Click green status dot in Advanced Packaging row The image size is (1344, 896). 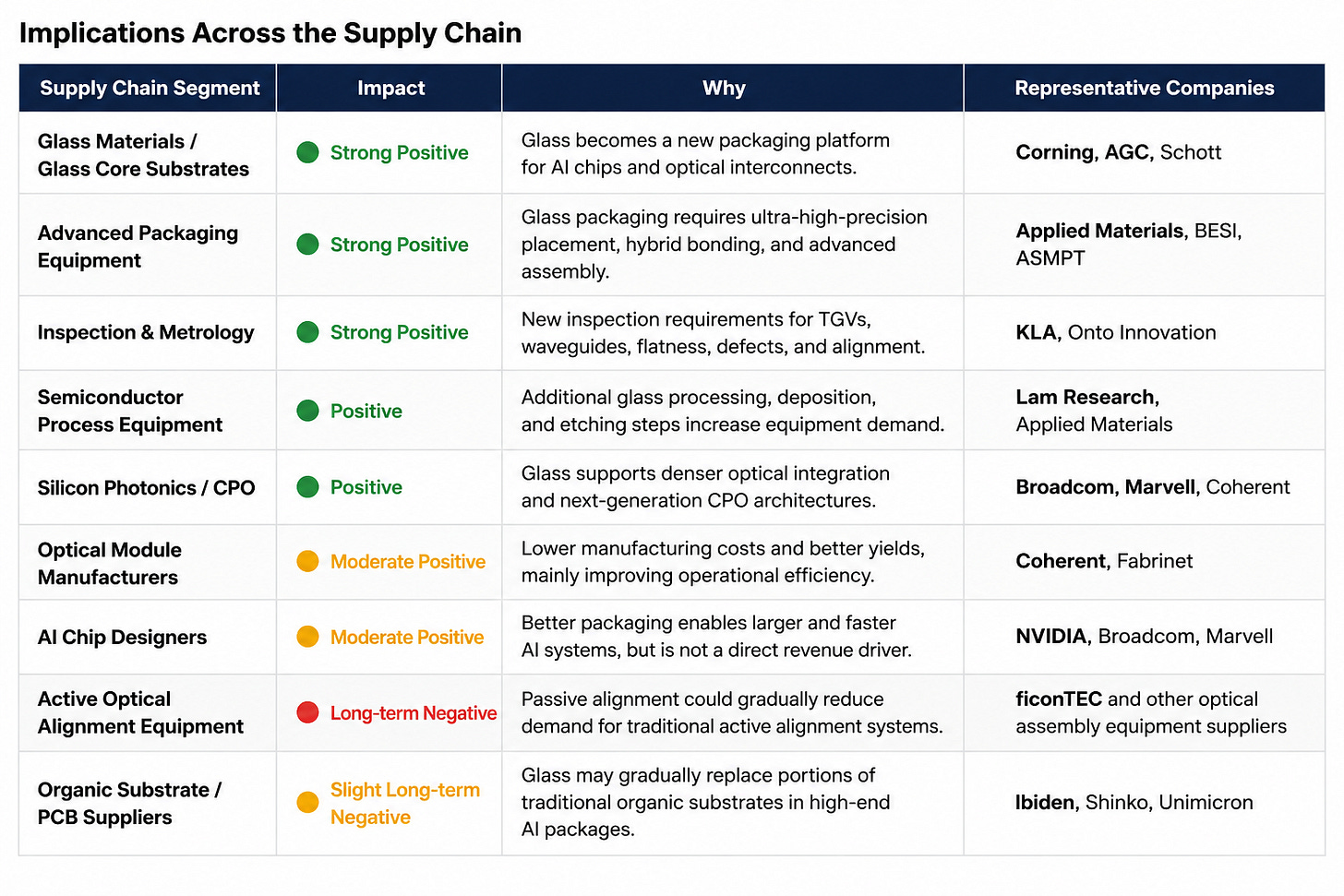pos(308,245)
